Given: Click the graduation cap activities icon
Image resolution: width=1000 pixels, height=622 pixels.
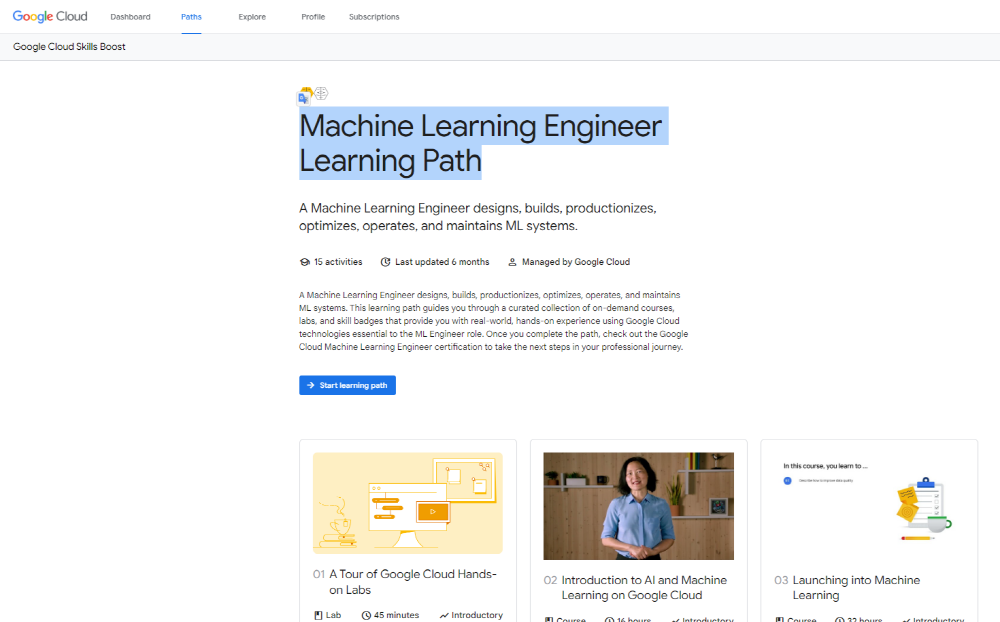Looking at the screenshot, I should click(305, 262).
